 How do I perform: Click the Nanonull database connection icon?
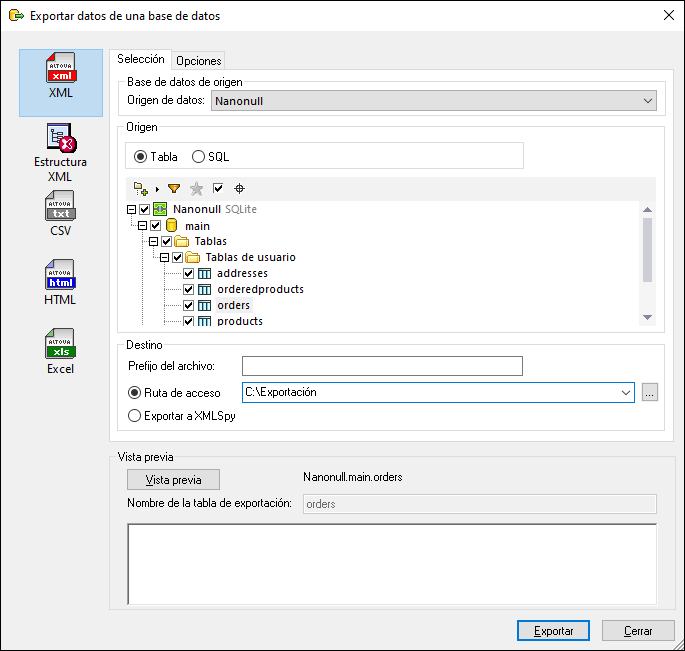160,209
